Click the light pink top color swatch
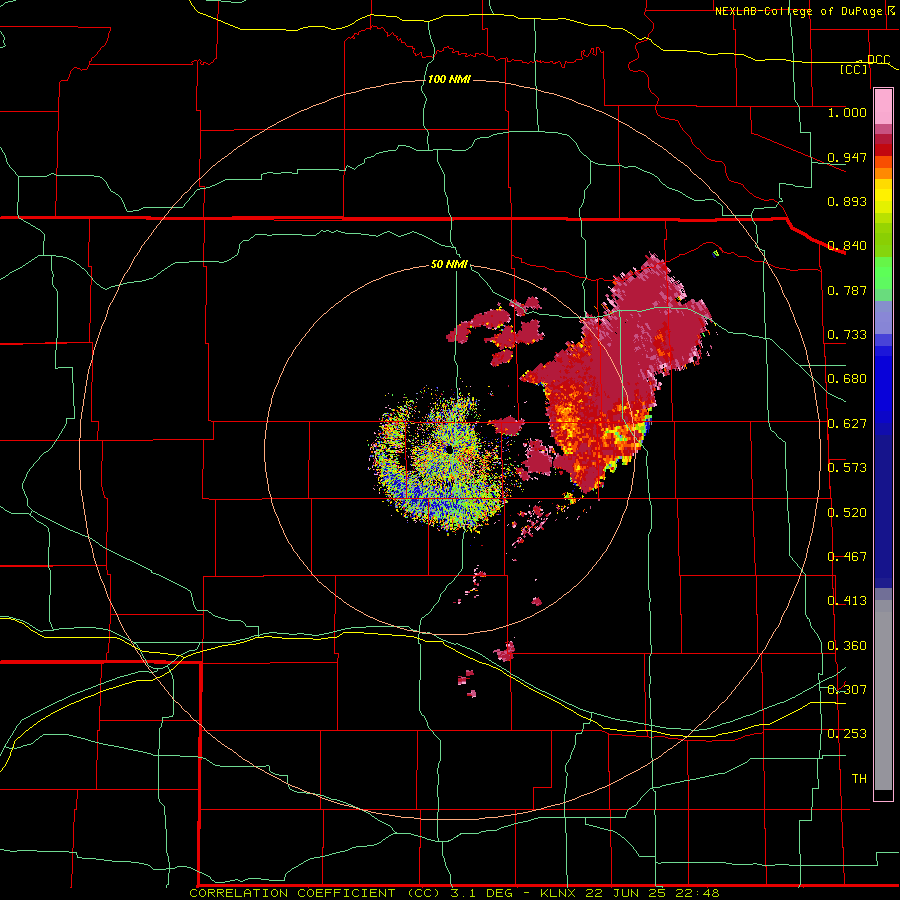 883,106
